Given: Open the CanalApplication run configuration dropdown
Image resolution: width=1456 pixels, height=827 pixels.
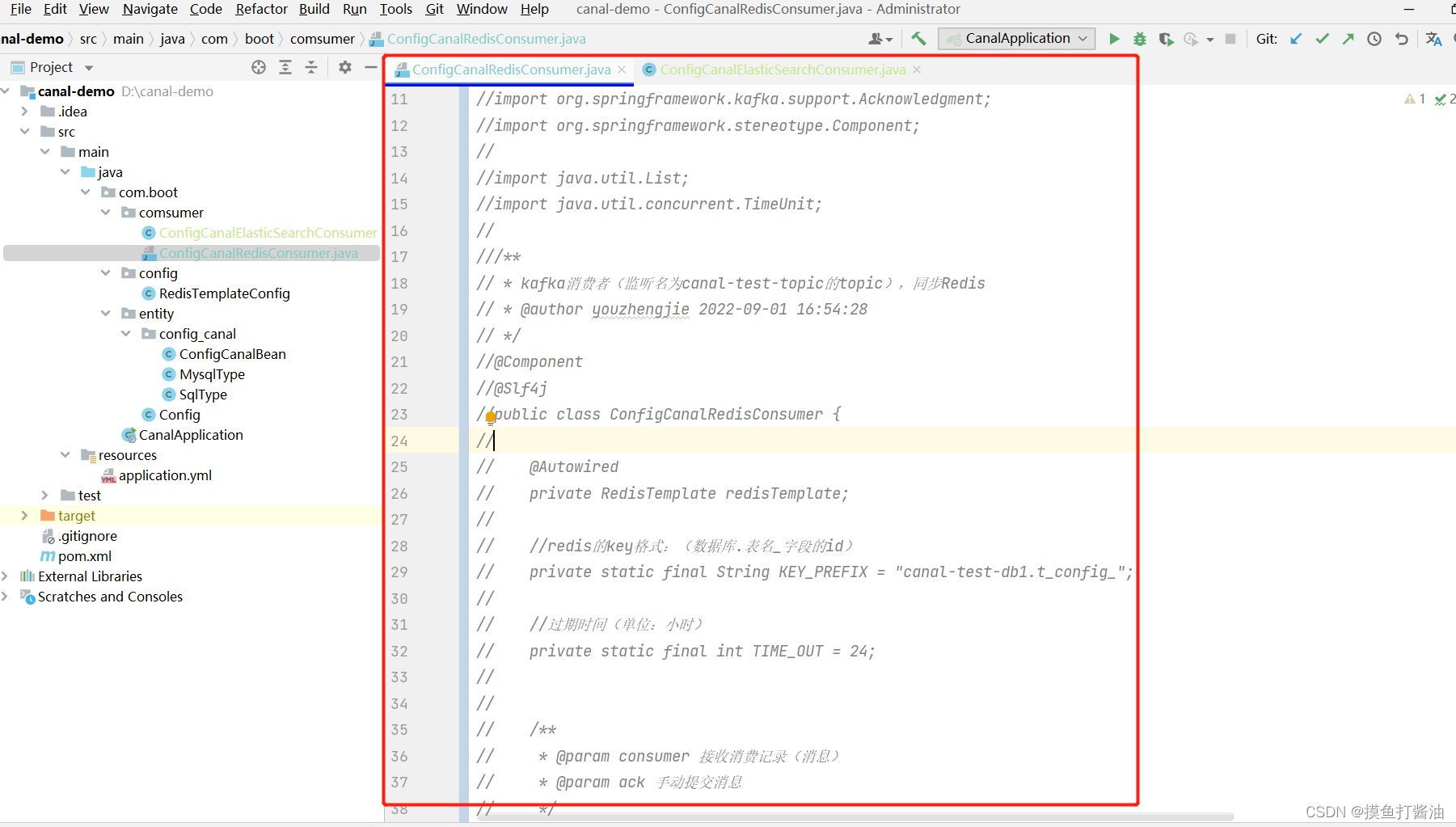Looking at the screenshot, I should click(1017, 38).
